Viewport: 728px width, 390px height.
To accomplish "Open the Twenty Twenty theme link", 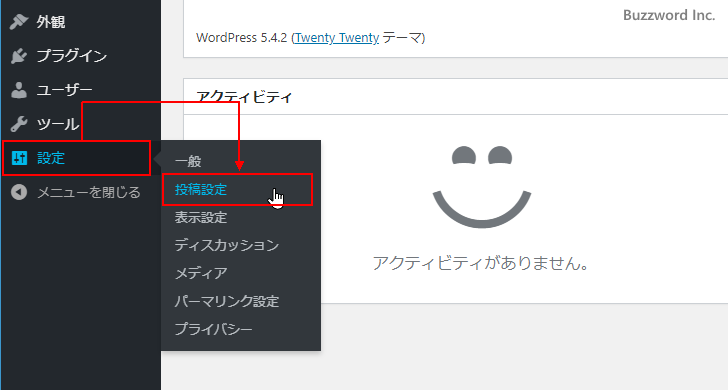I will point(337,38).
